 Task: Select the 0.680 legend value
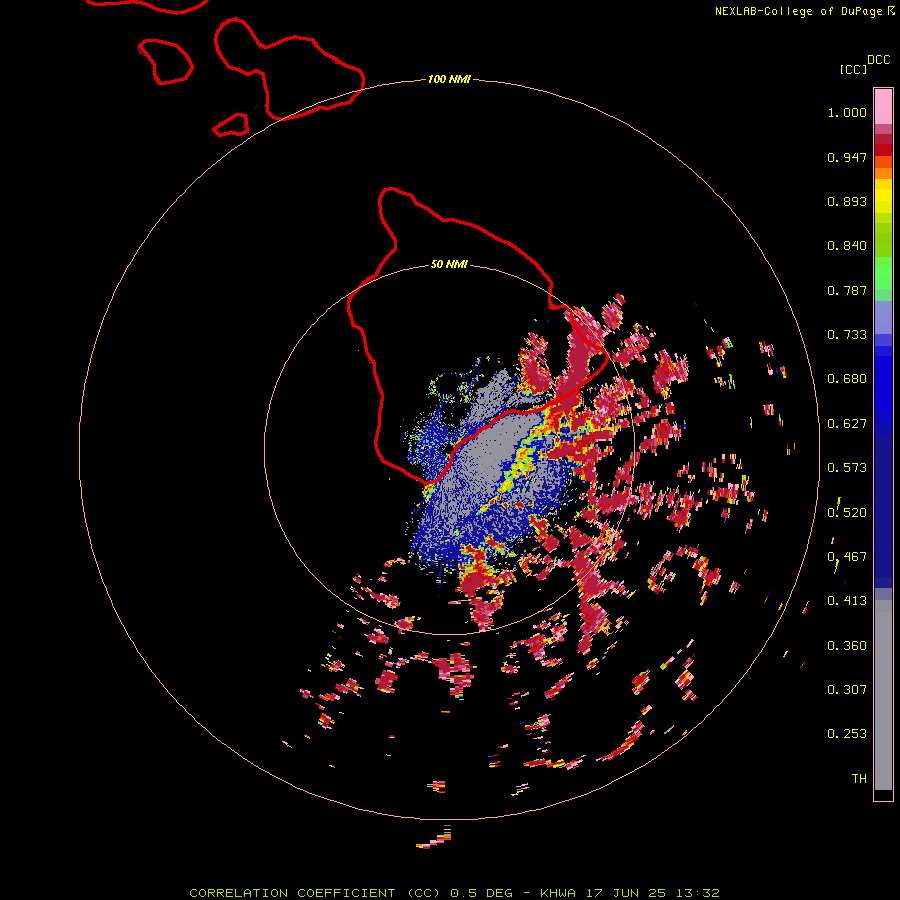(847, 379)
